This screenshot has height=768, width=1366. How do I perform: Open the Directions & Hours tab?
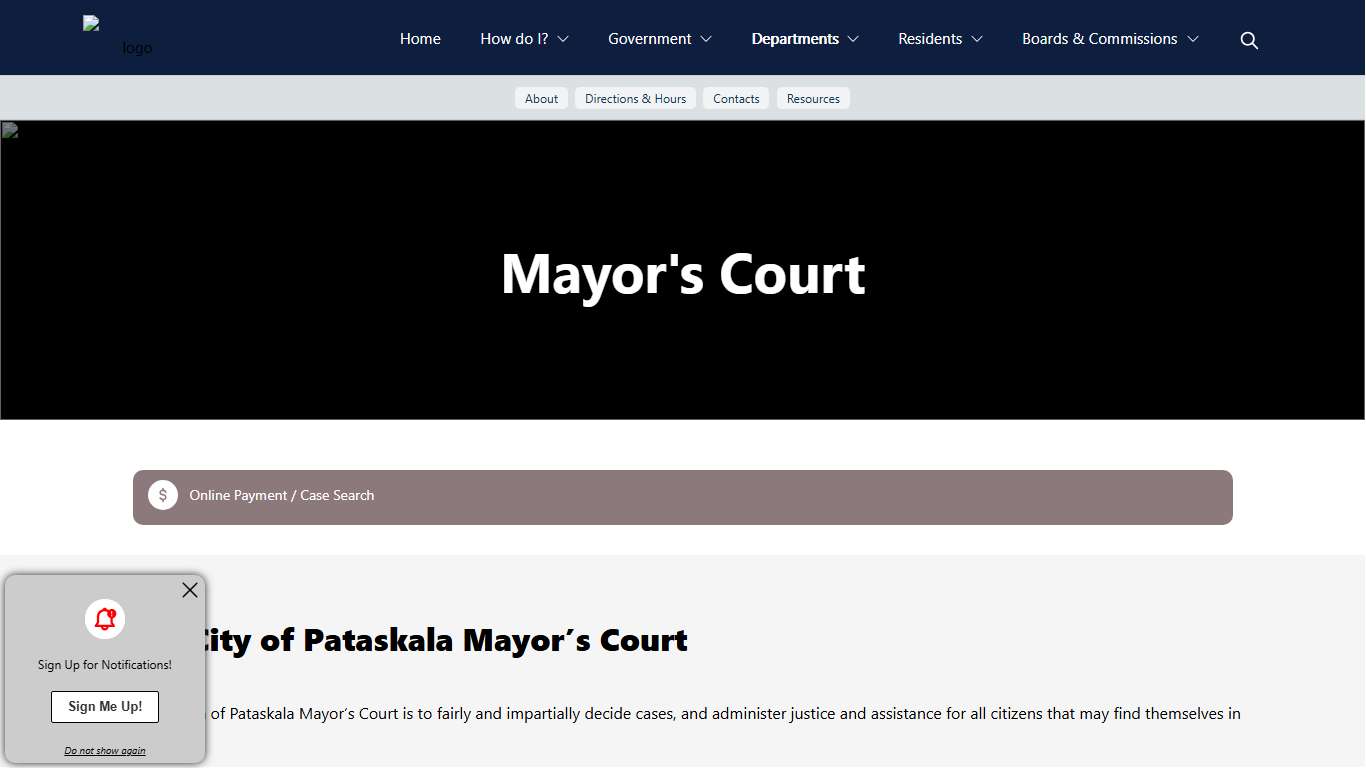click(x=635, y=98)
